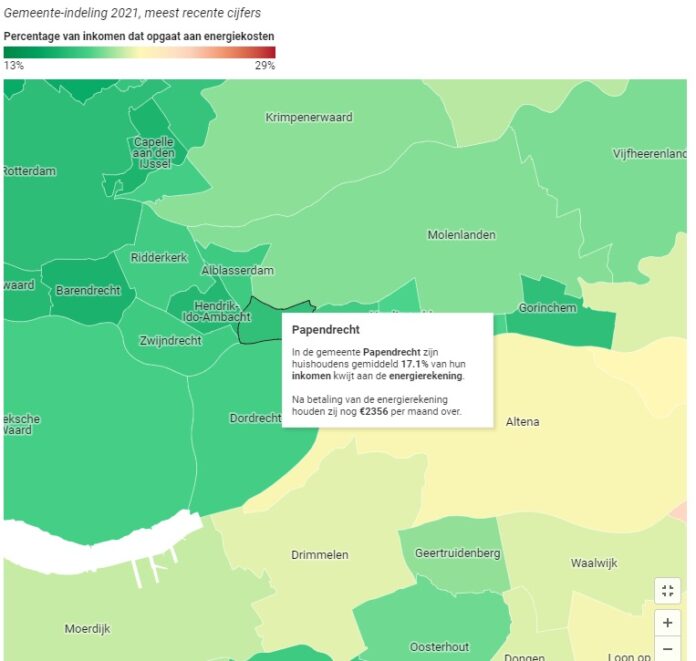Click the Gorinchem area
Image resolution: width=696 pixels, height=661 pixels.
pyautogui.click(x=548, y=308)
